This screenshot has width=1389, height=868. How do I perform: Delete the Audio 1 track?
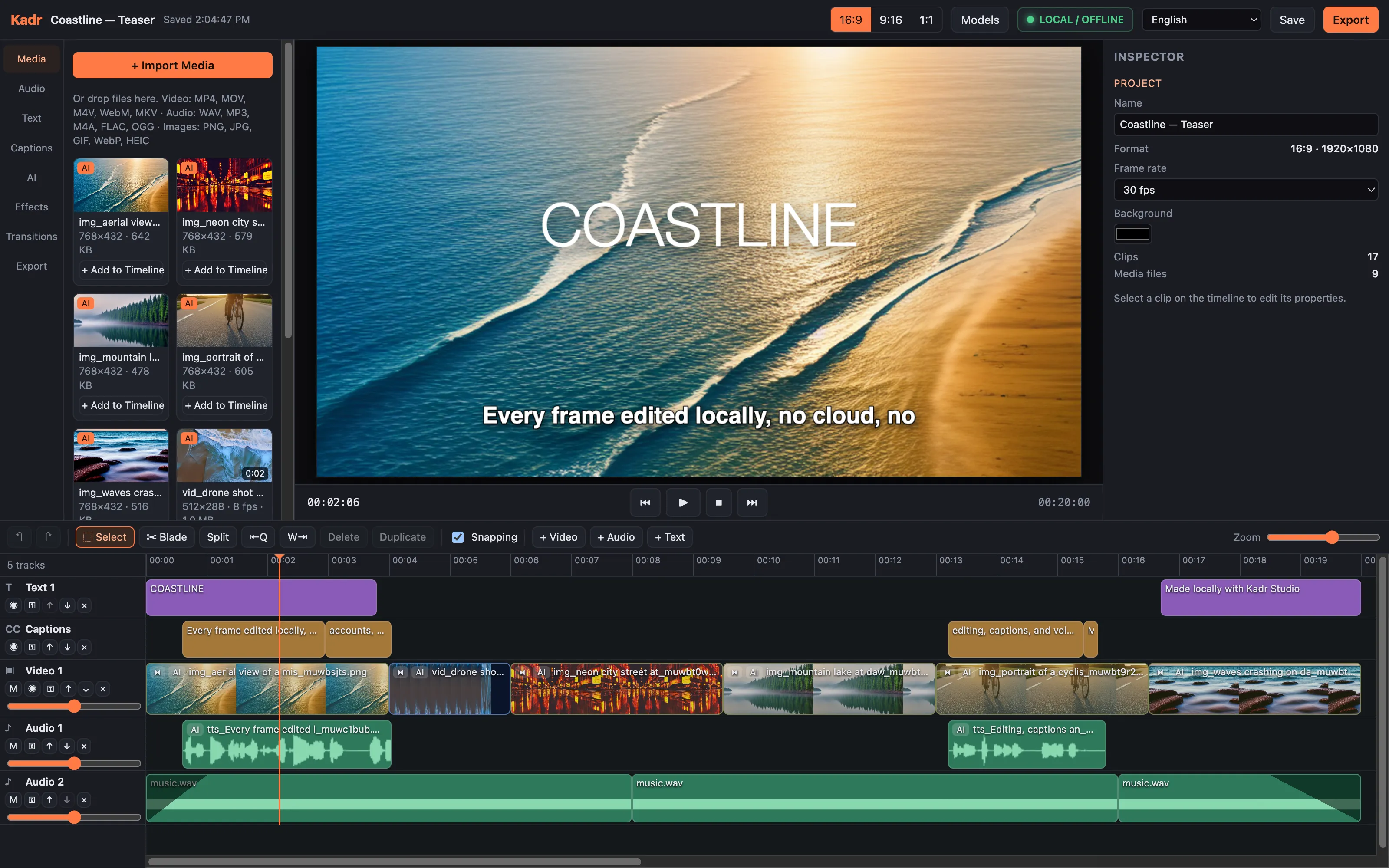(x=84, y=746)
